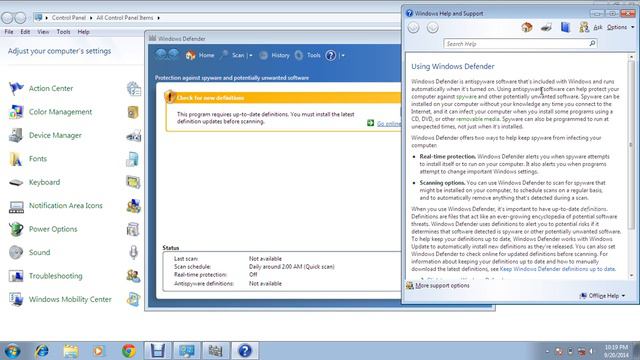The width and height of the screenshot is (640, 360).
Task: Click Control Panel back navigation button
Action: click(x=7, y=18)
